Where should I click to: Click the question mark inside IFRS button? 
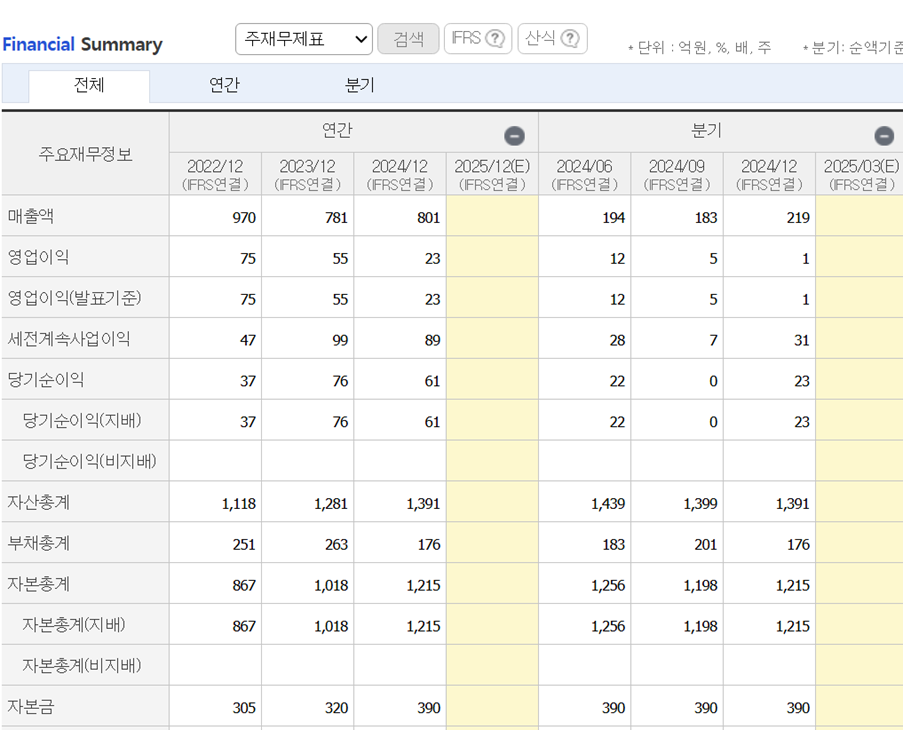coord(497,40)
